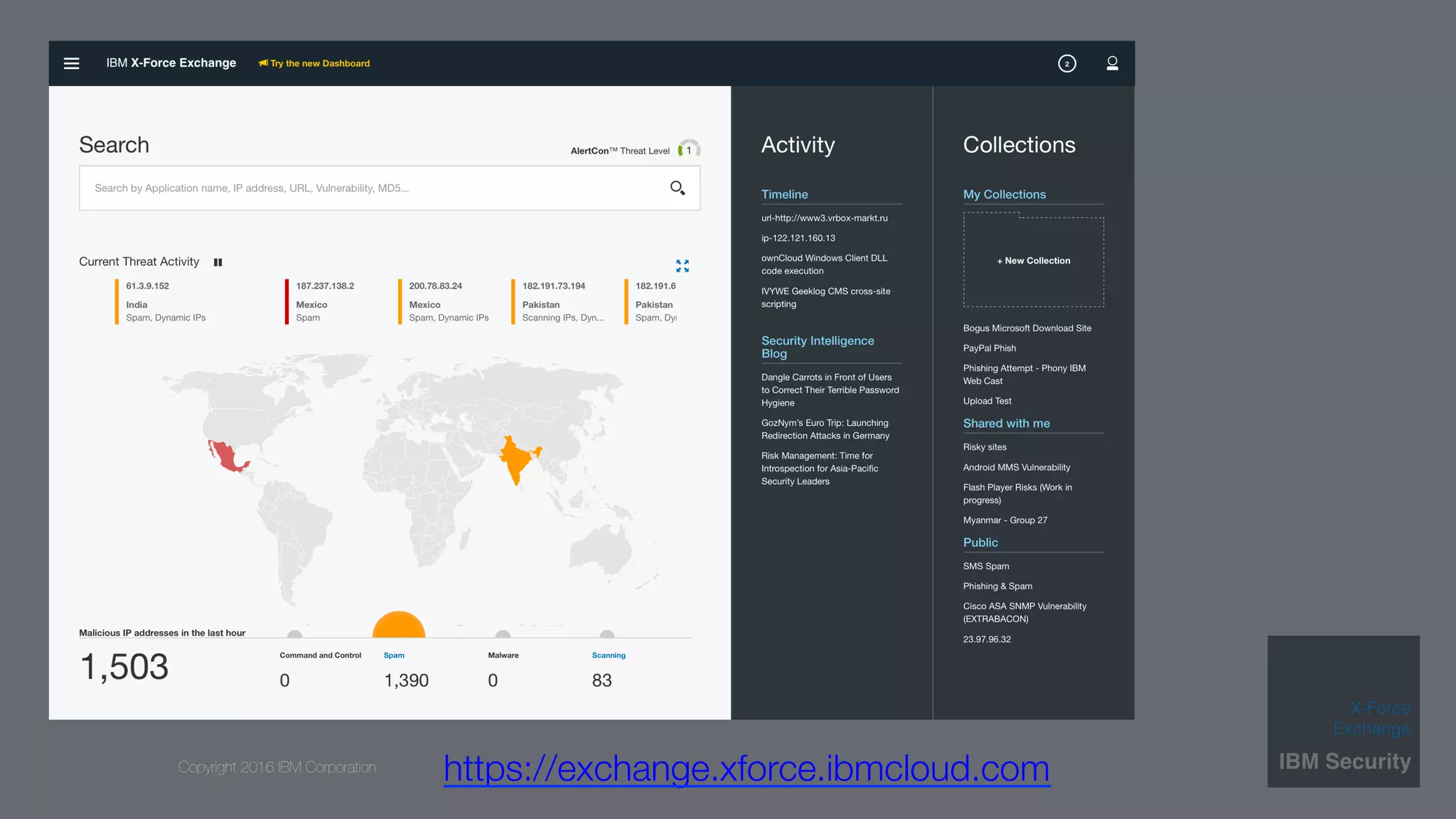Open timeline entry ip-122.121.160.13

click(x=798, y=238)
